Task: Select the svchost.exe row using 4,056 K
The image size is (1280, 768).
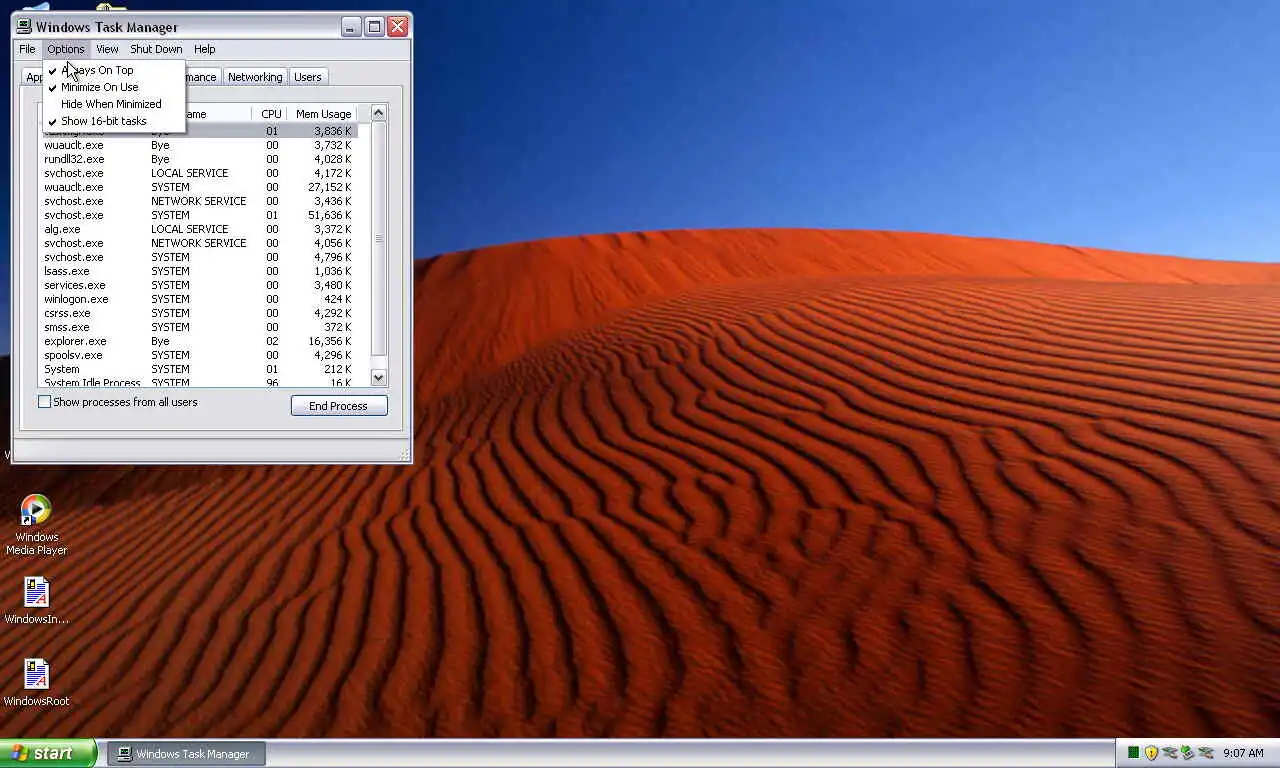Action: tap(198, 243)
